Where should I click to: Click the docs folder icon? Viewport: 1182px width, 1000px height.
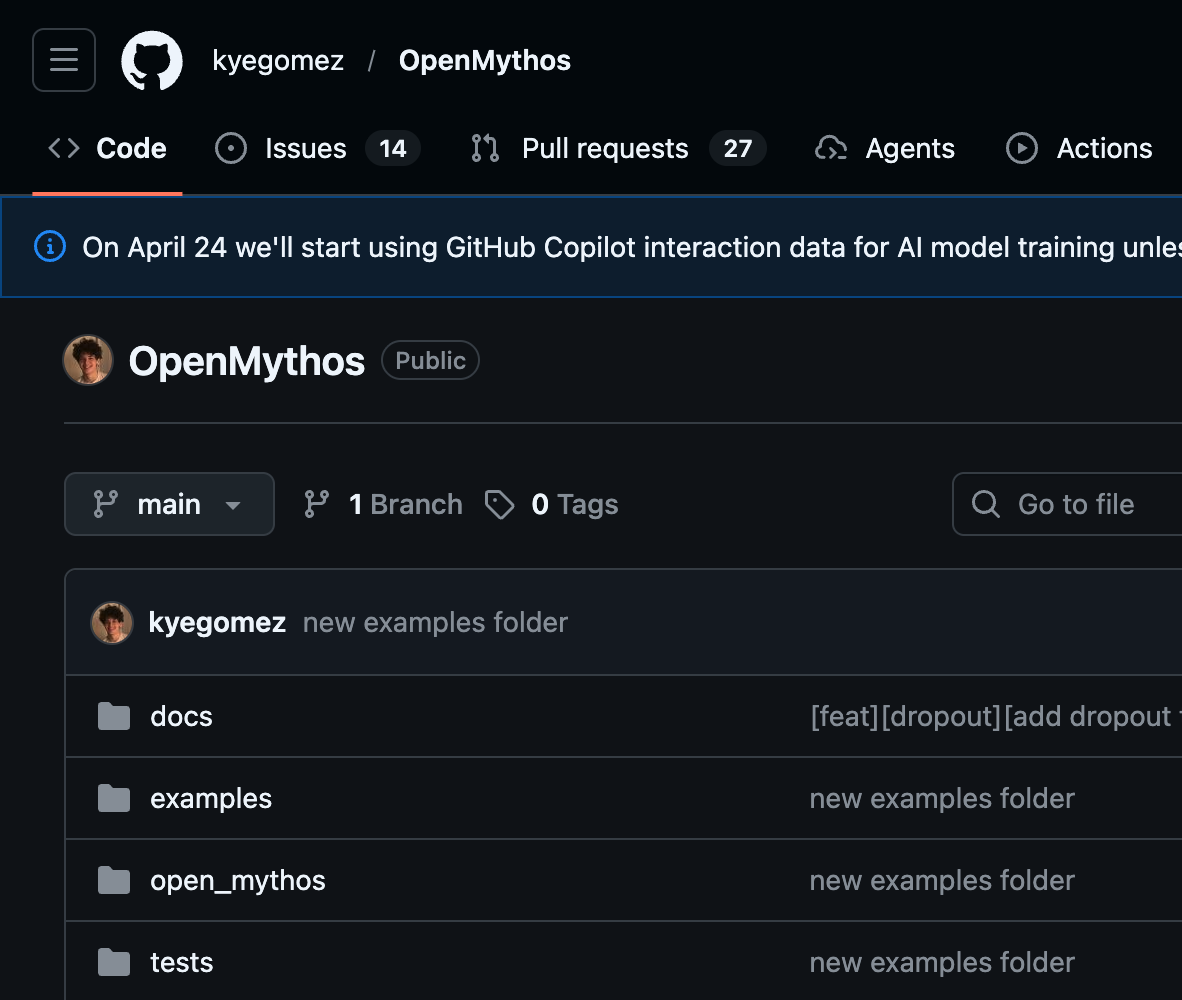(x=114, y=716)
